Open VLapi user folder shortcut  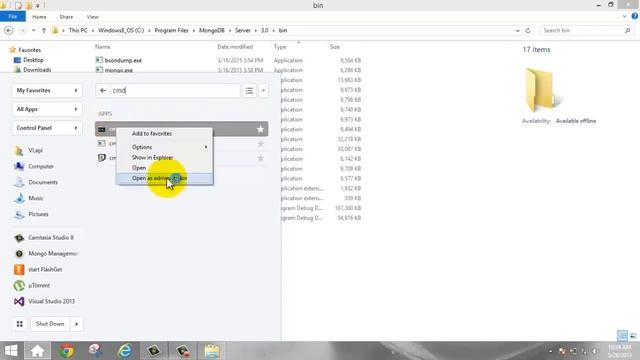tap(29, 151)
